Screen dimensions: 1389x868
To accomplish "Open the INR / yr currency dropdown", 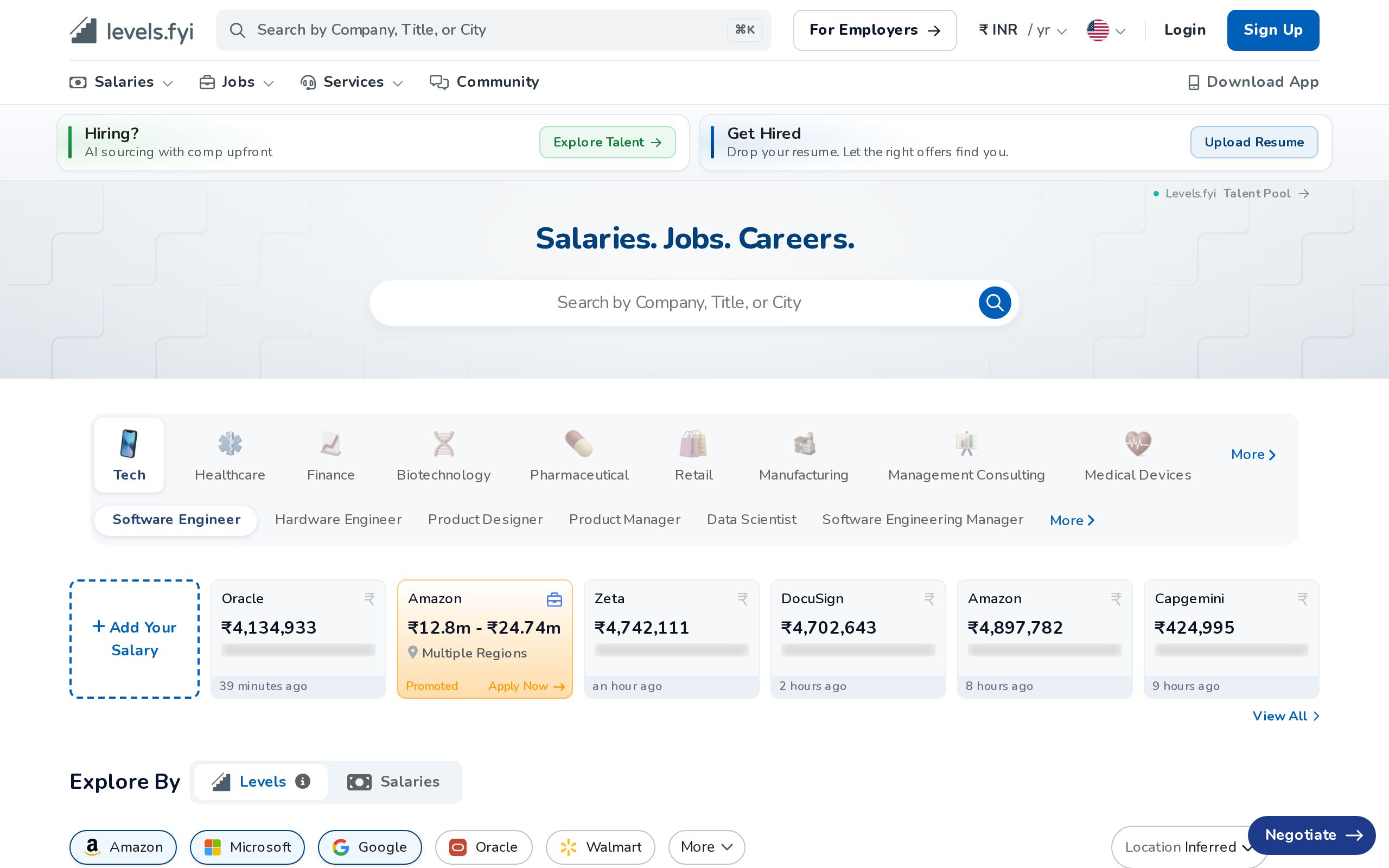I will tap(1023, 30).
